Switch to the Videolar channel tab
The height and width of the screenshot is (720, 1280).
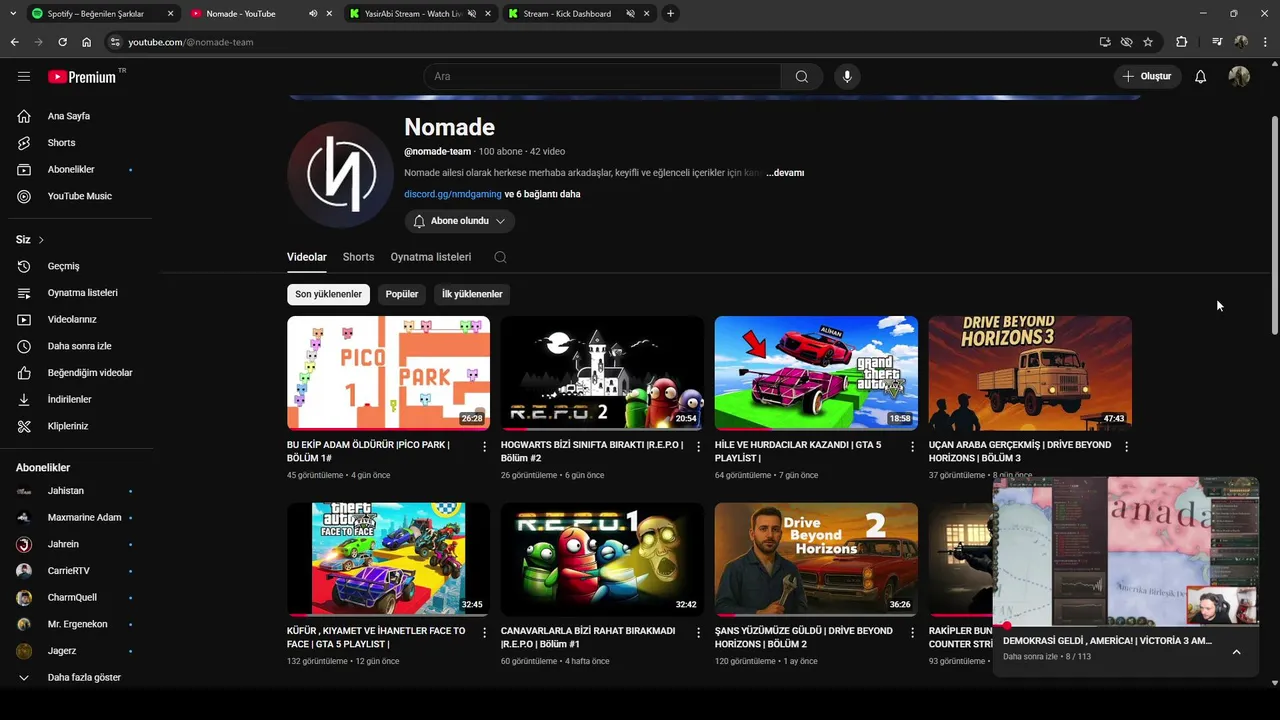coord(307,257)
